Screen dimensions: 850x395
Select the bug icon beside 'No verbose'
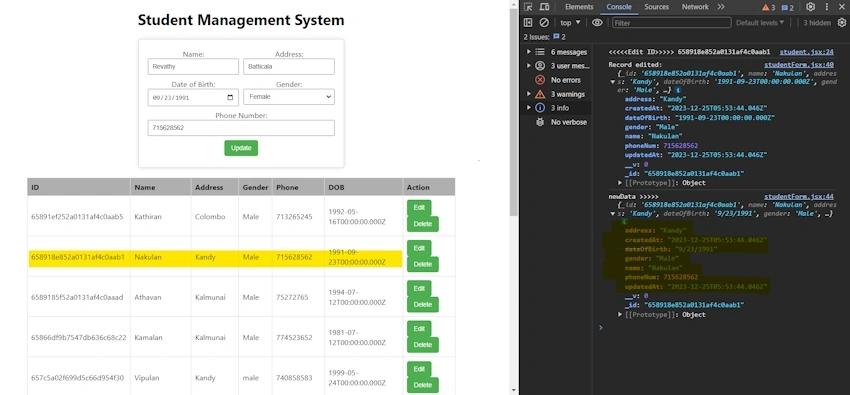pos(540,122)
